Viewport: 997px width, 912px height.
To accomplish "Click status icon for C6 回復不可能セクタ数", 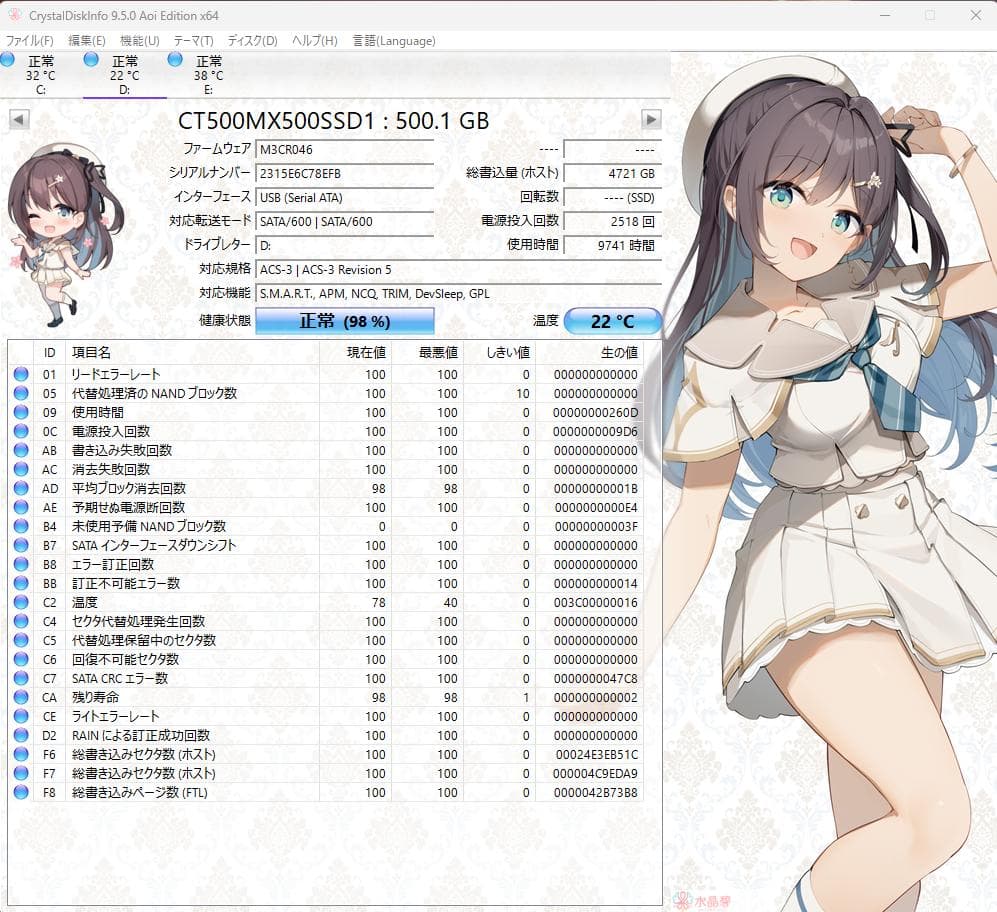I will point(21,659).
